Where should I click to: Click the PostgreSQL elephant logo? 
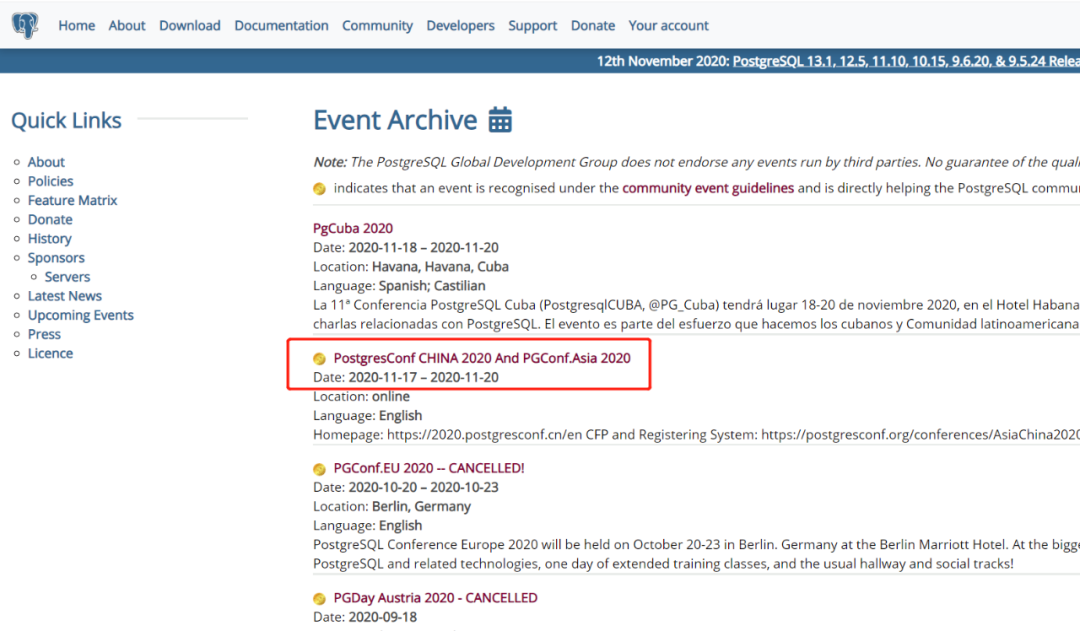(25, 25)
